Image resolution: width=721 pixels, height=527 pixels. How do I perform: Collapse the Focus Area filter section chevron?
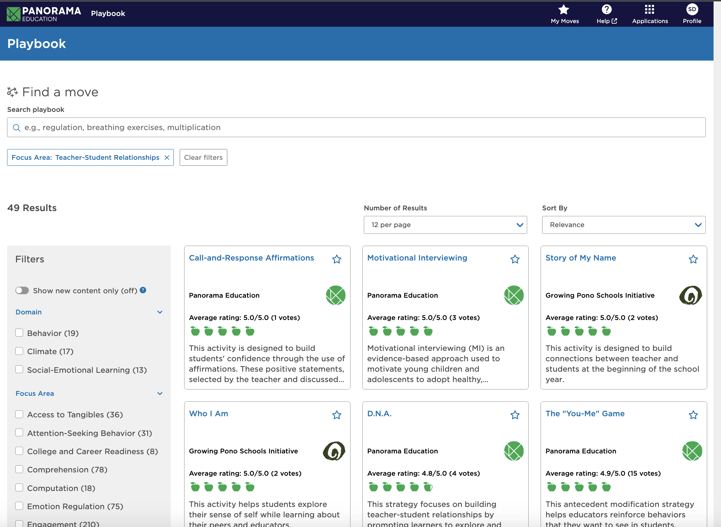click(x=160, y=394)
